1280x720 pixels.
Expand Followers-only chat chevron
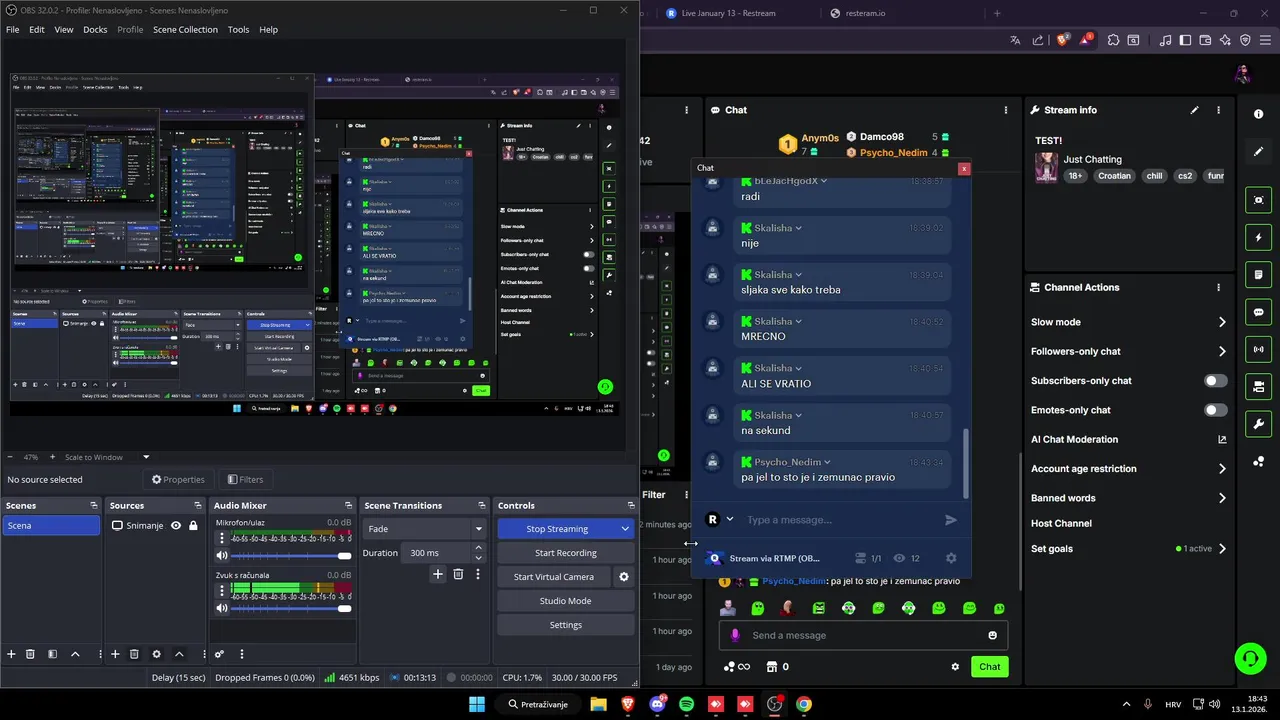[x=1221, y=351]
